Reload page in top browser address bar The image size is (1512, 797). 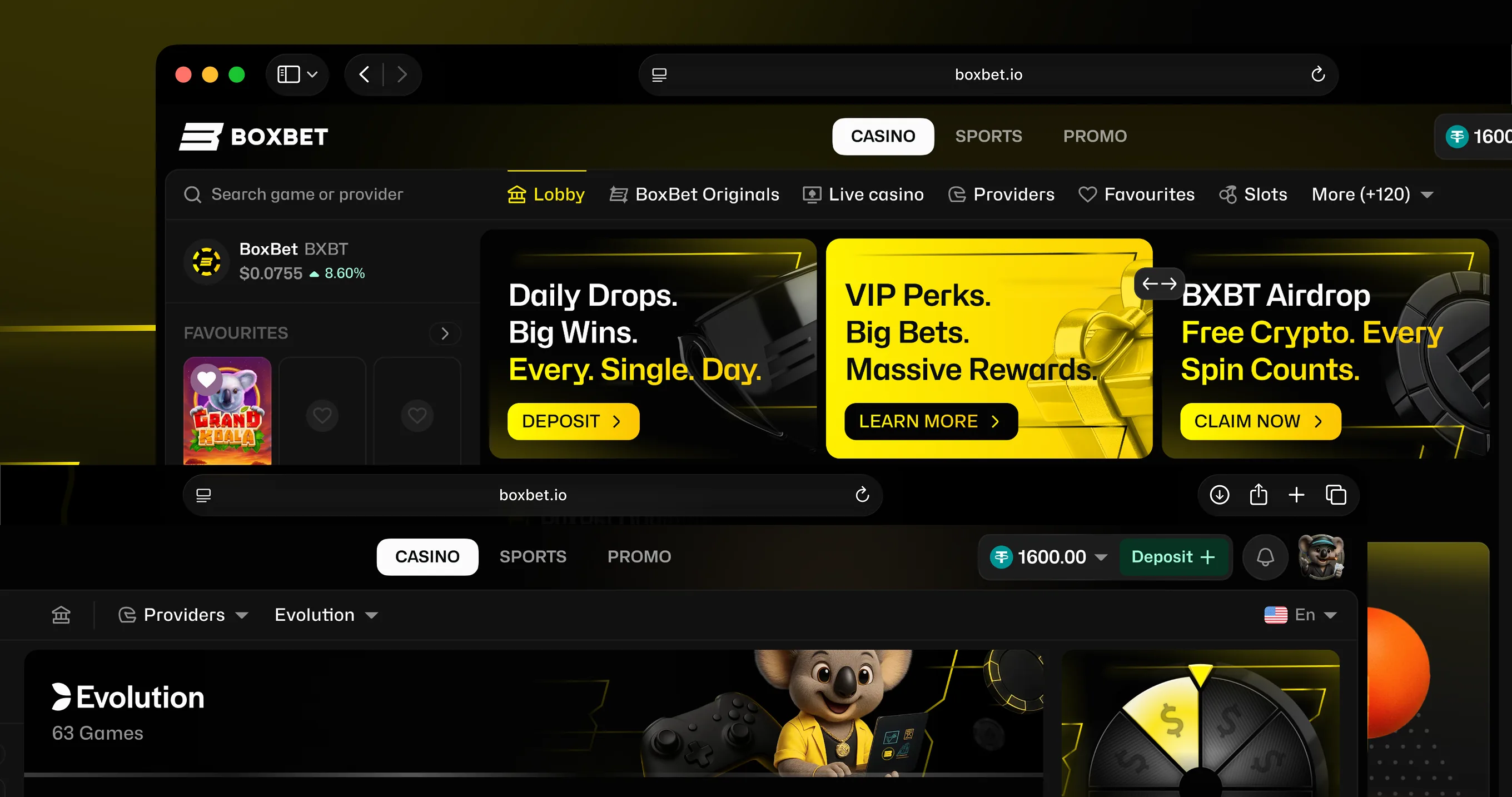1317,74
